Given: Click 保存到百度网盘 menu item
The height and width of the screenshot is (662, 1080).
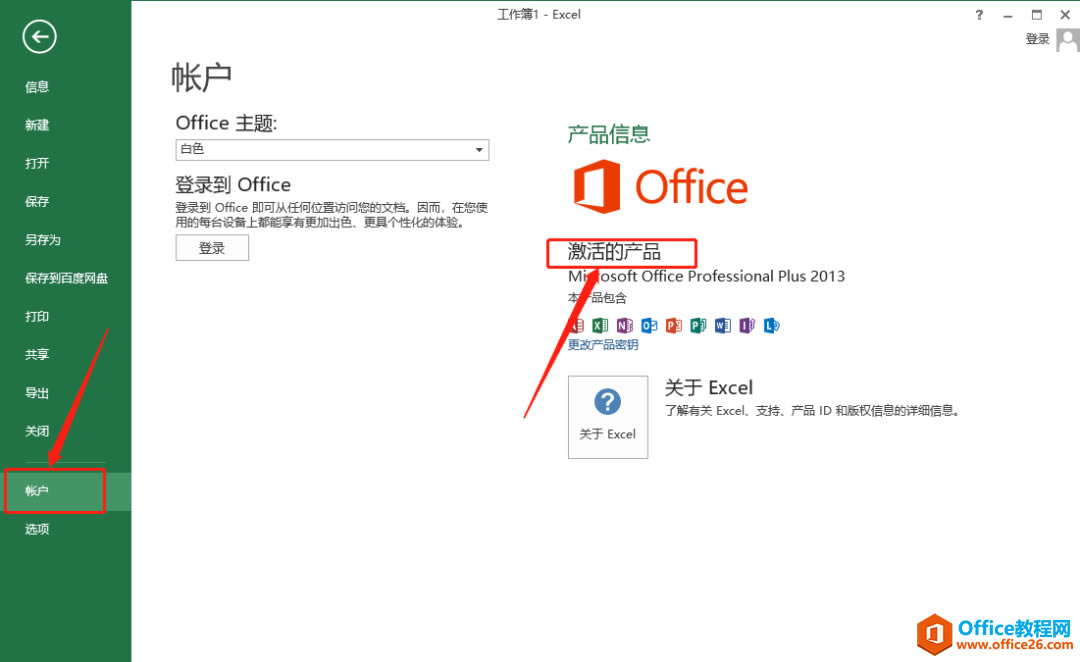Looking at the screenshot, I should coord(66,278).
